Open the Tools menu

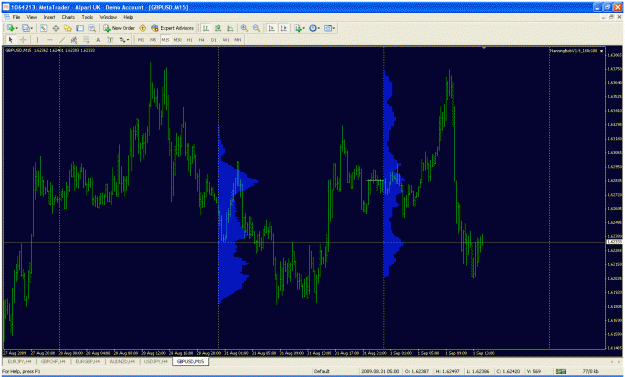(x=87, y=17)
